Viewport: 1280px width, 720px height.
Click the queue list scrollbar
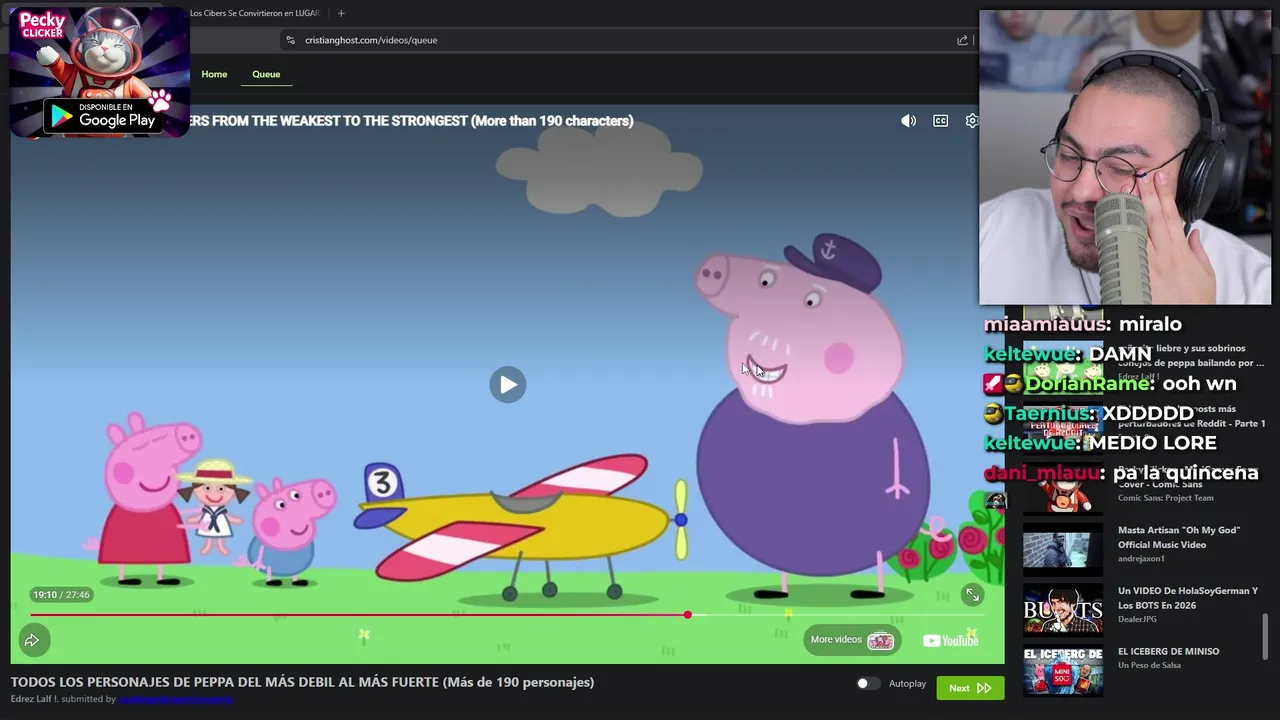tap(1266, 636)
